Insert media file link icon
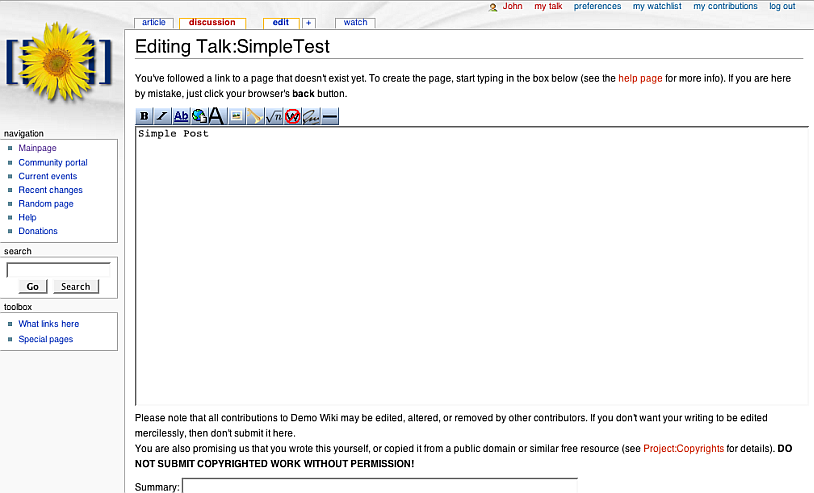Screen dimensions: 814x493 point(254,116)
